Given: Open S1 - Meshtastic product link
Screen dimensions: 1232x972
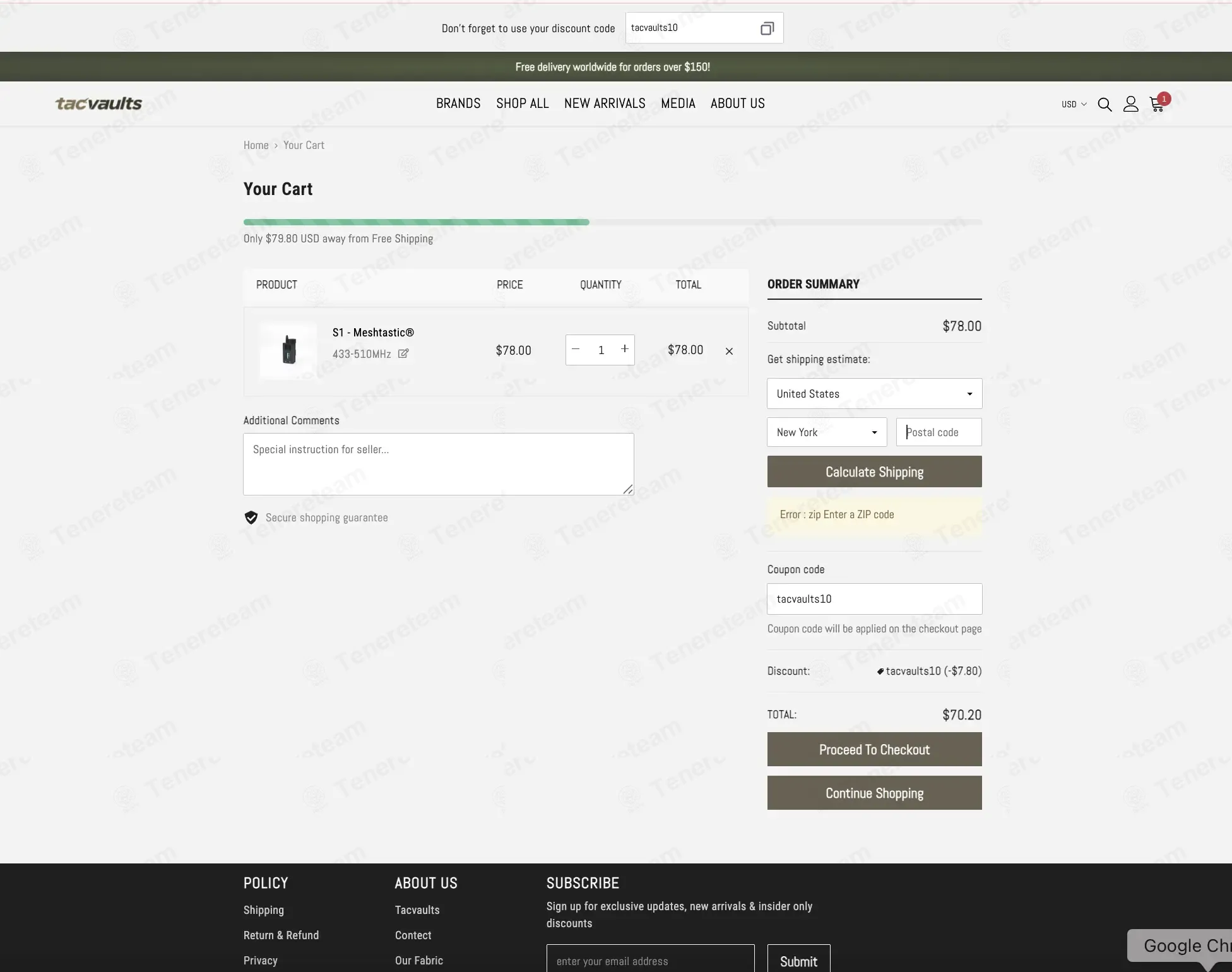Looking at the screenshot, I should point(373,333).
